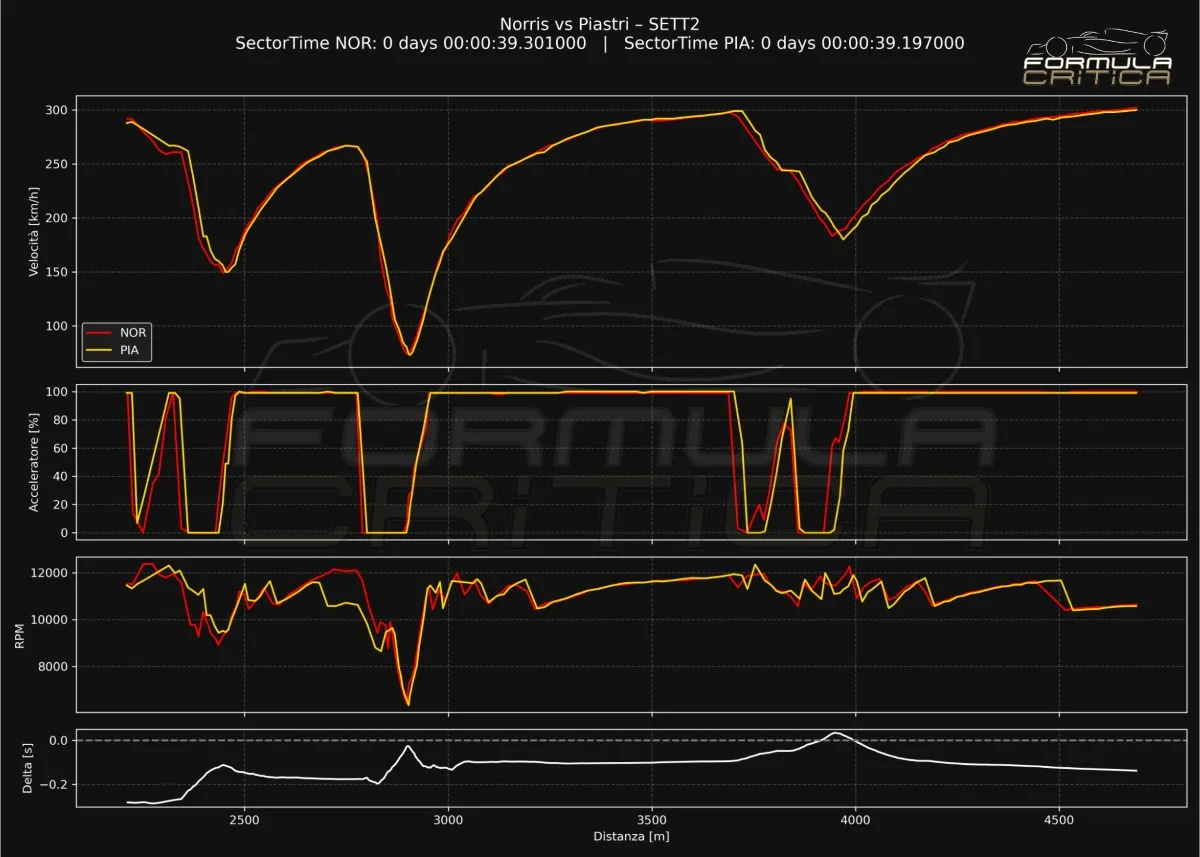Select the SectorTime NOR value text
This screenshot has height=857, width=1200.
click(410, 44)
